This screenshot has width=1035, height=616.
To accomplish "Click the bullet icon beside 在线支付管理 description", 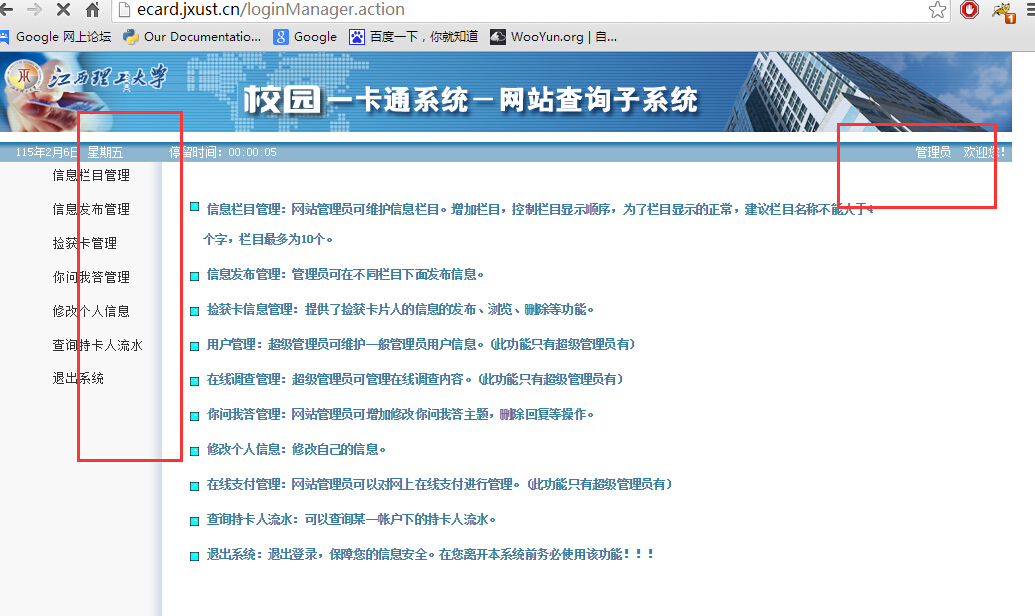I will pyautogui.click(x=195, y=487).
